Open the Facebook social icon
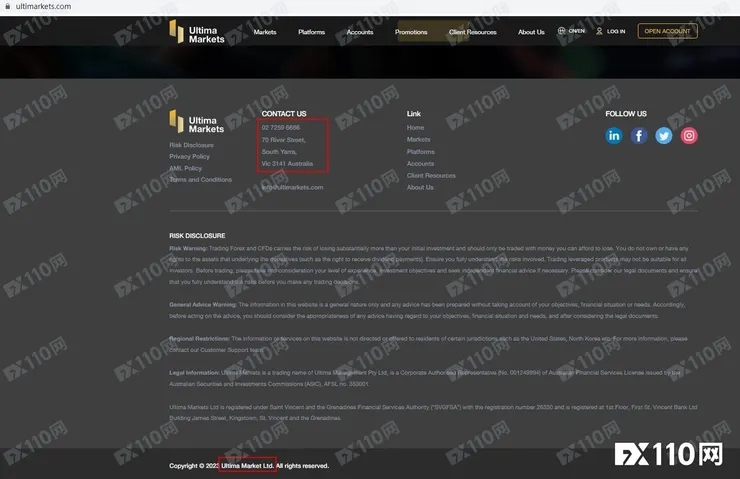 [x=639, y=136]
